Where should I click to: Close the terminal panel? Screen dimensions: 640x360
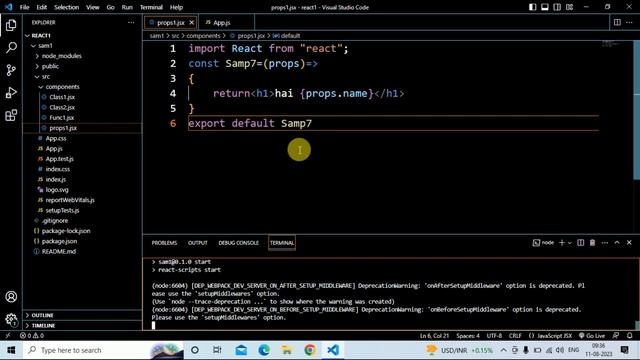coord(629,242)
